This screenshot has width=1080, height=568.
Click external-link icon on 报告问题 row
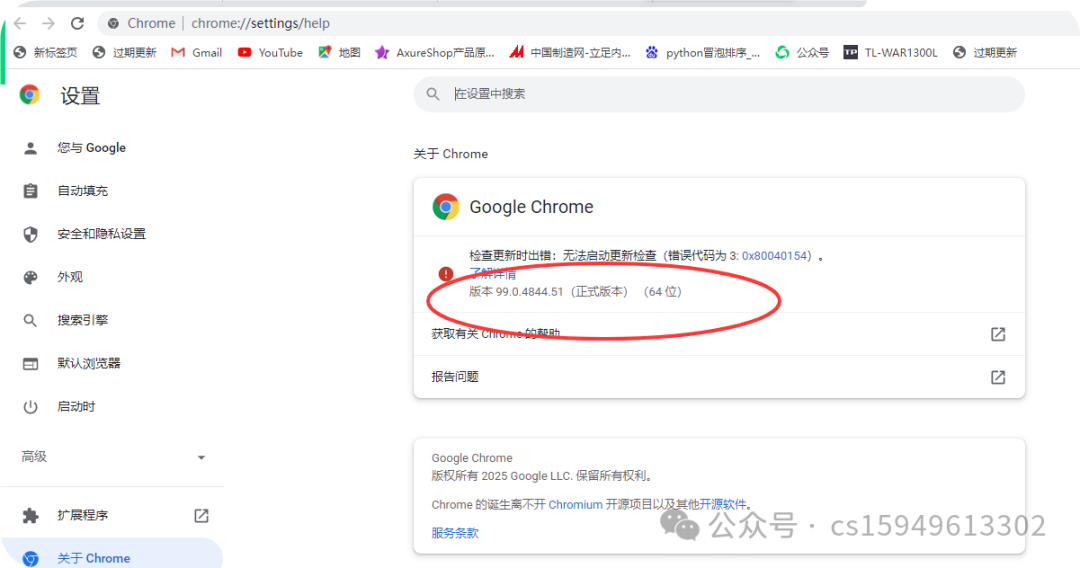(x=997, y=377)
